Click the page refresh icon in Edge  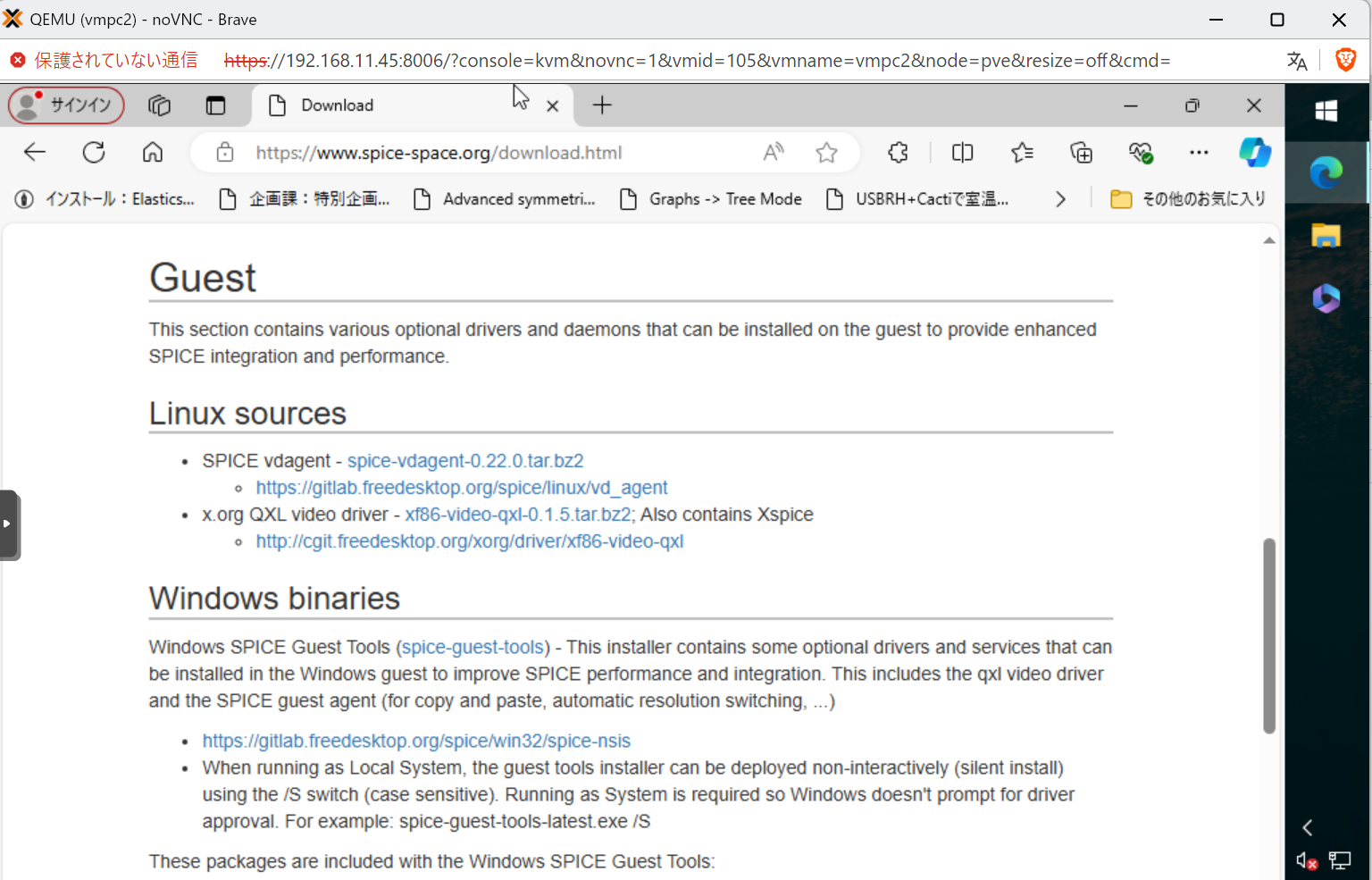[x=94, y=152]
